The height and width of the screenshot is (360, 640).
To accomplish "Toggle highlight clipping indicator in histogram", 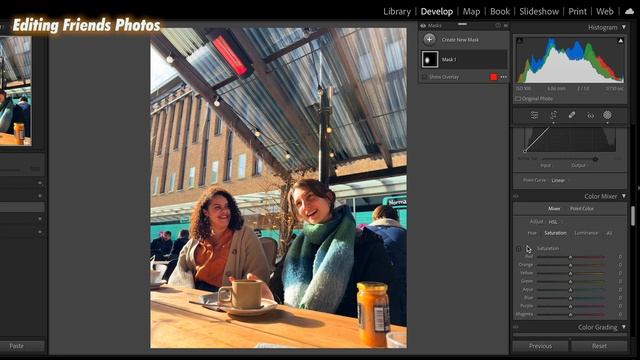I will point(620,41).
